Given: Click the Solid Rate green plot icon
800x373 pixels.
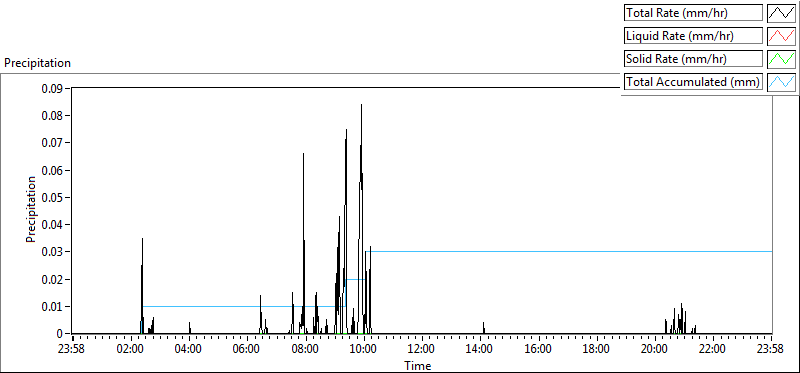Looking at the screenshot, I should click(x=781, y=59).
